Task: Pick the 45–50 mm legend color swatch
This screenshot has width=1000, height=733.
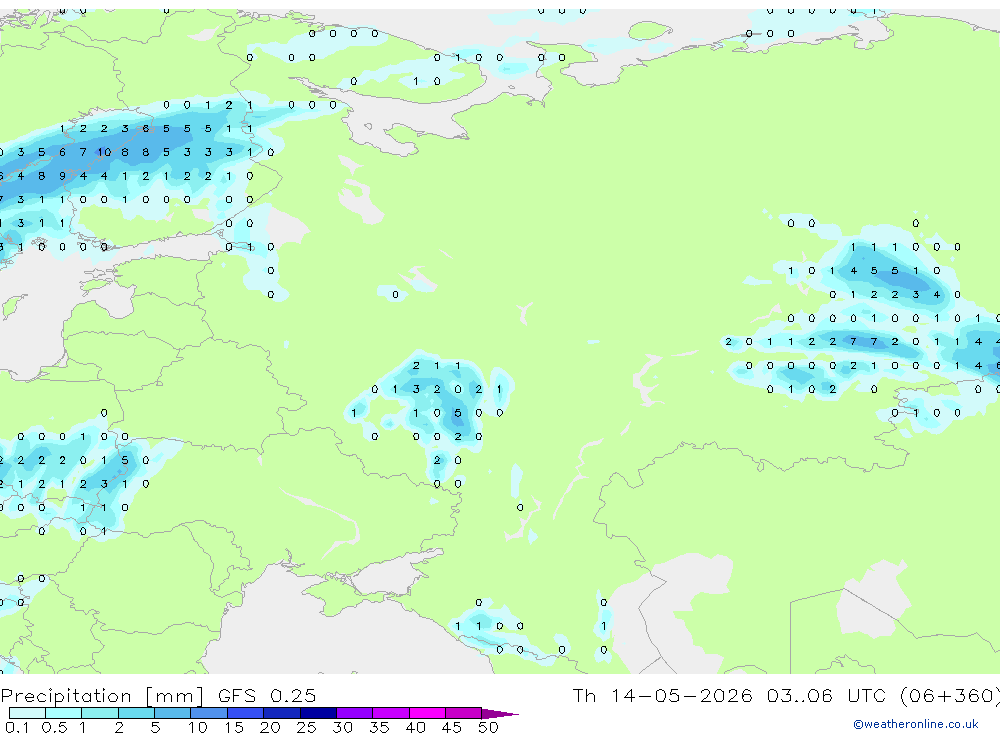Action: [x=464, y=713]
